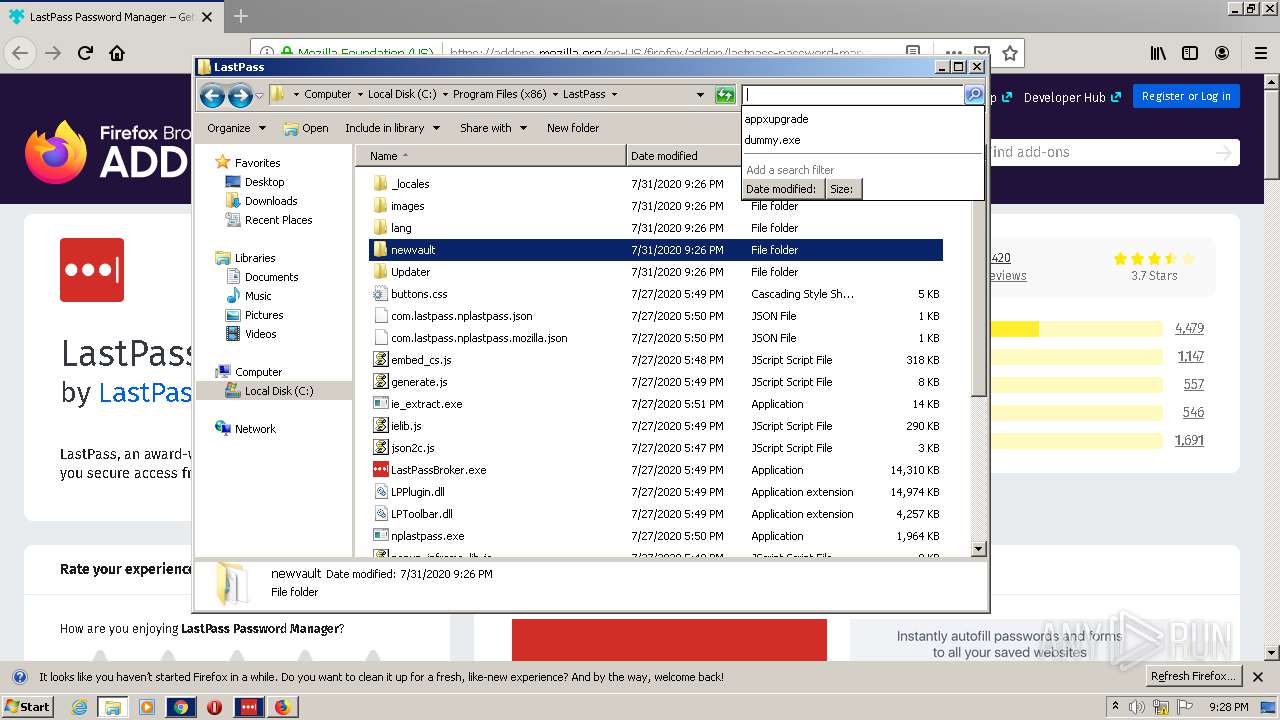This screenshot has width=1280, height=720.
Task: Add the Date modified search filter
Action: pyautogui.click(x=783, y=189)
